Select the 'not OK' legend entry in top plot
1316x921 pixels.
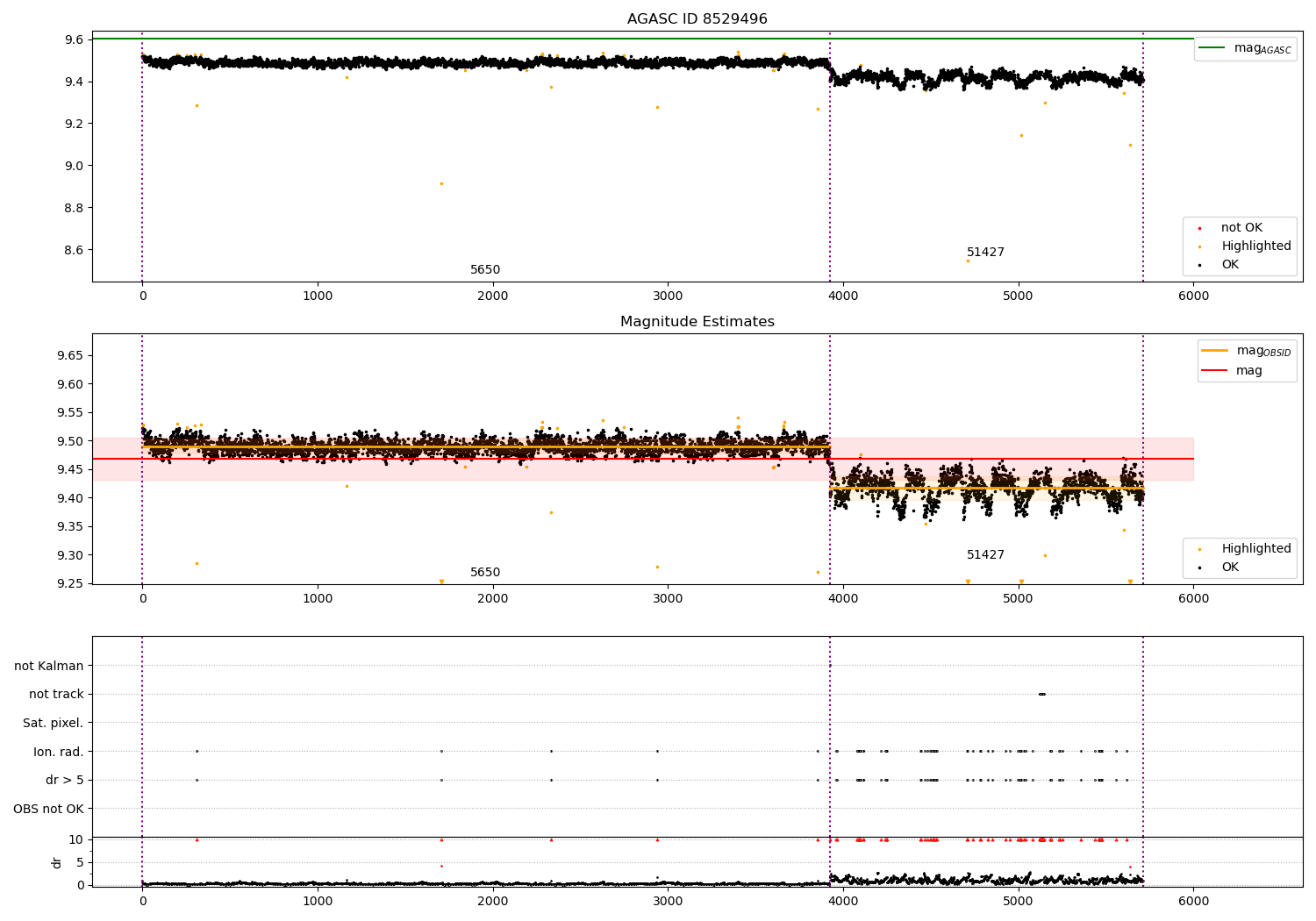click(1239, 227)
